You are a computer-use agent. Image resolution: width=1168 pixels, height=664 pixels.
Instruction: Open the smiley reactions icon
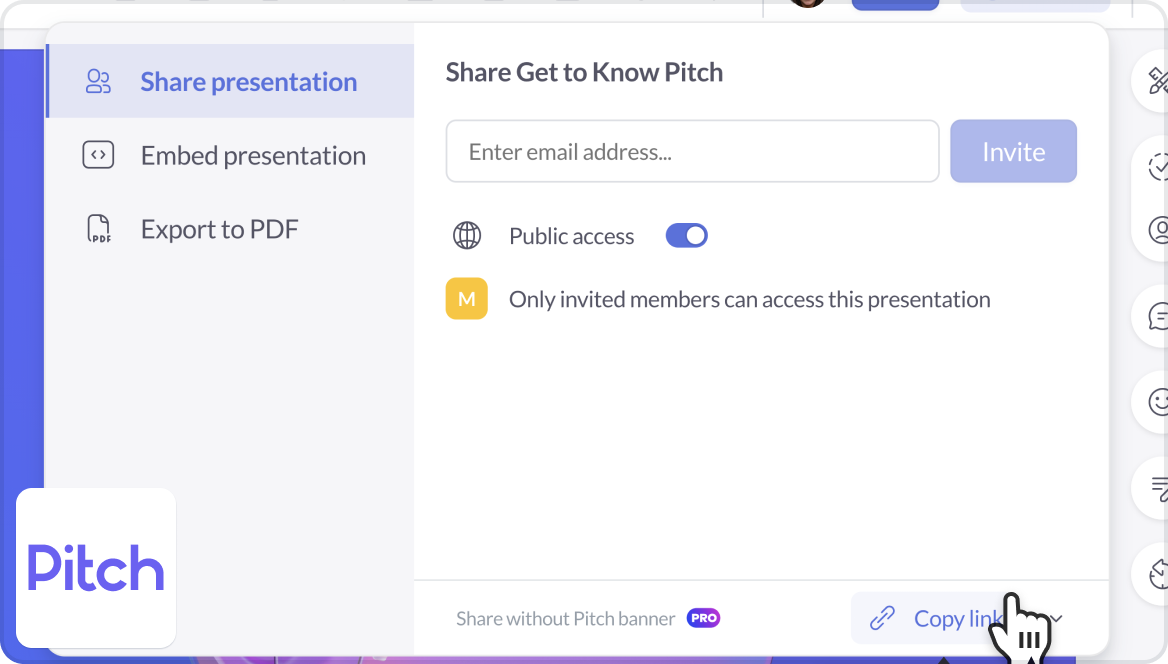click(1157, 402)
